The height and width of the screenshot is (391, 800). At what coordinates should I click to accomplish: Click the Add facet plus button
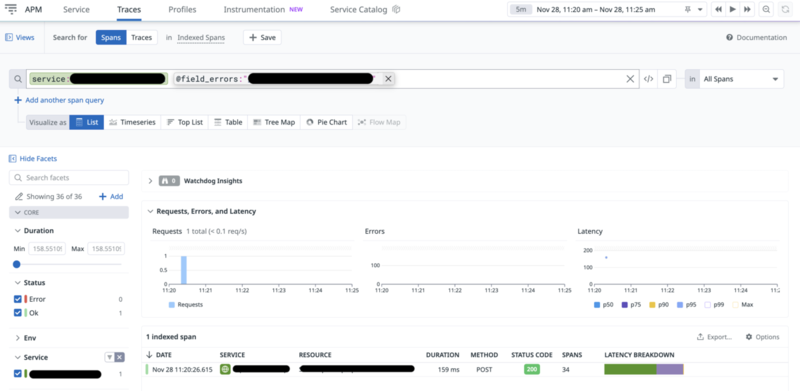coord(111,197)
